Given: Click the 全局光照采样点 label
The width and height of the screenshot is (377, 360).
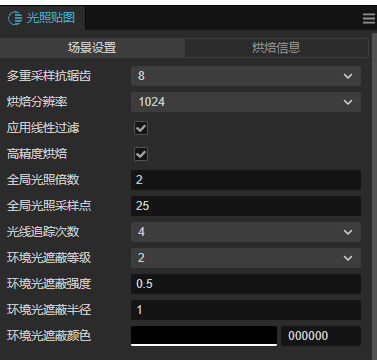Looking at the screenshot, I should click(49, 206).
